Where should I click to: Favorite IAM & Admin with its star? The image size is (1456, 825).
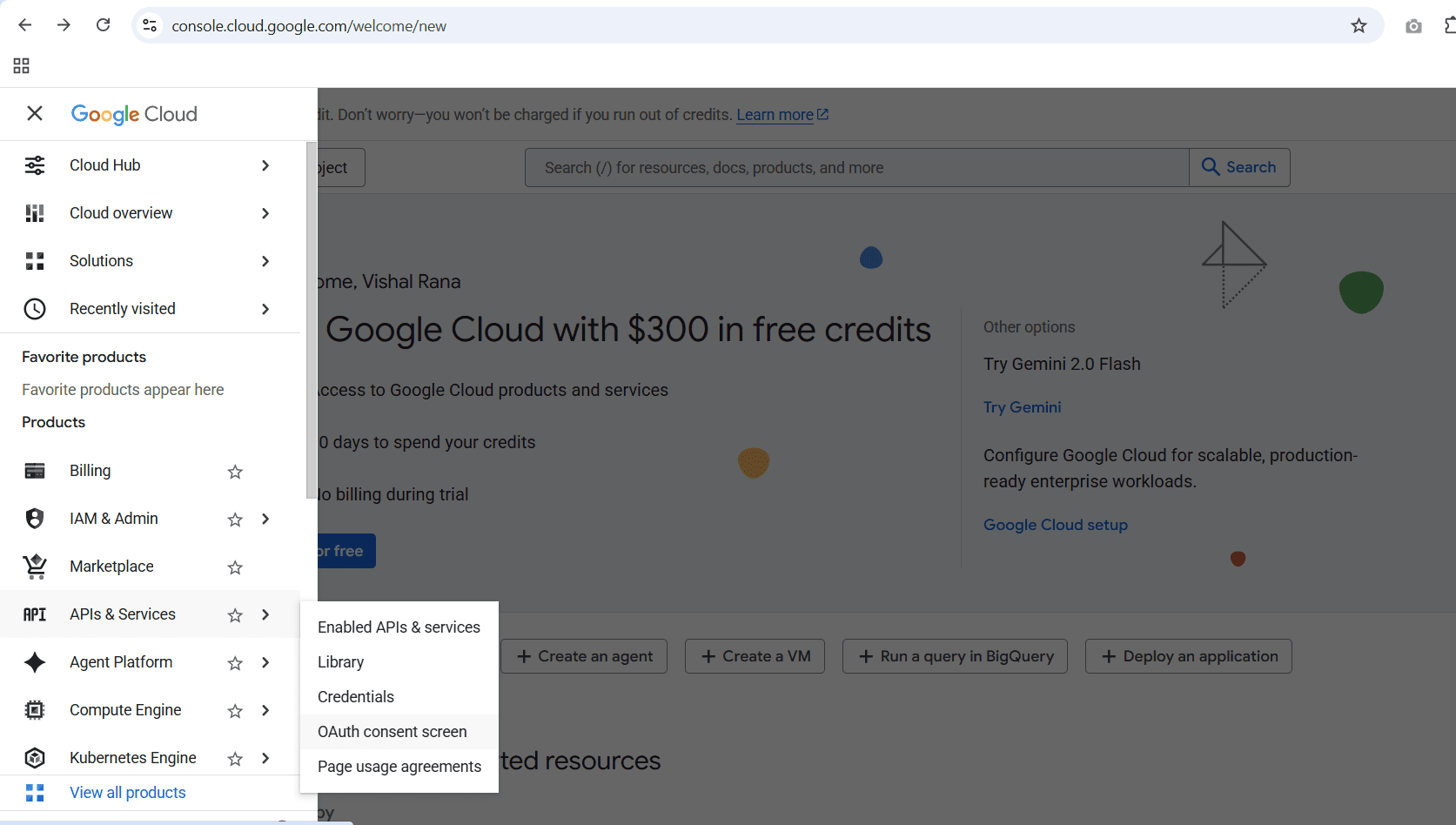(235, 520)
